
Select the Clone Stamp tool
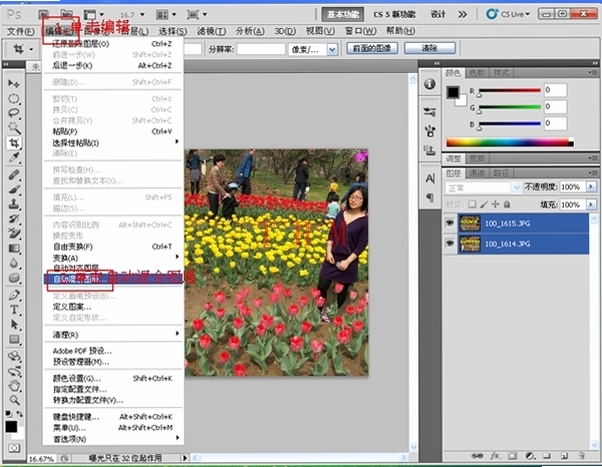click(14, 204)
